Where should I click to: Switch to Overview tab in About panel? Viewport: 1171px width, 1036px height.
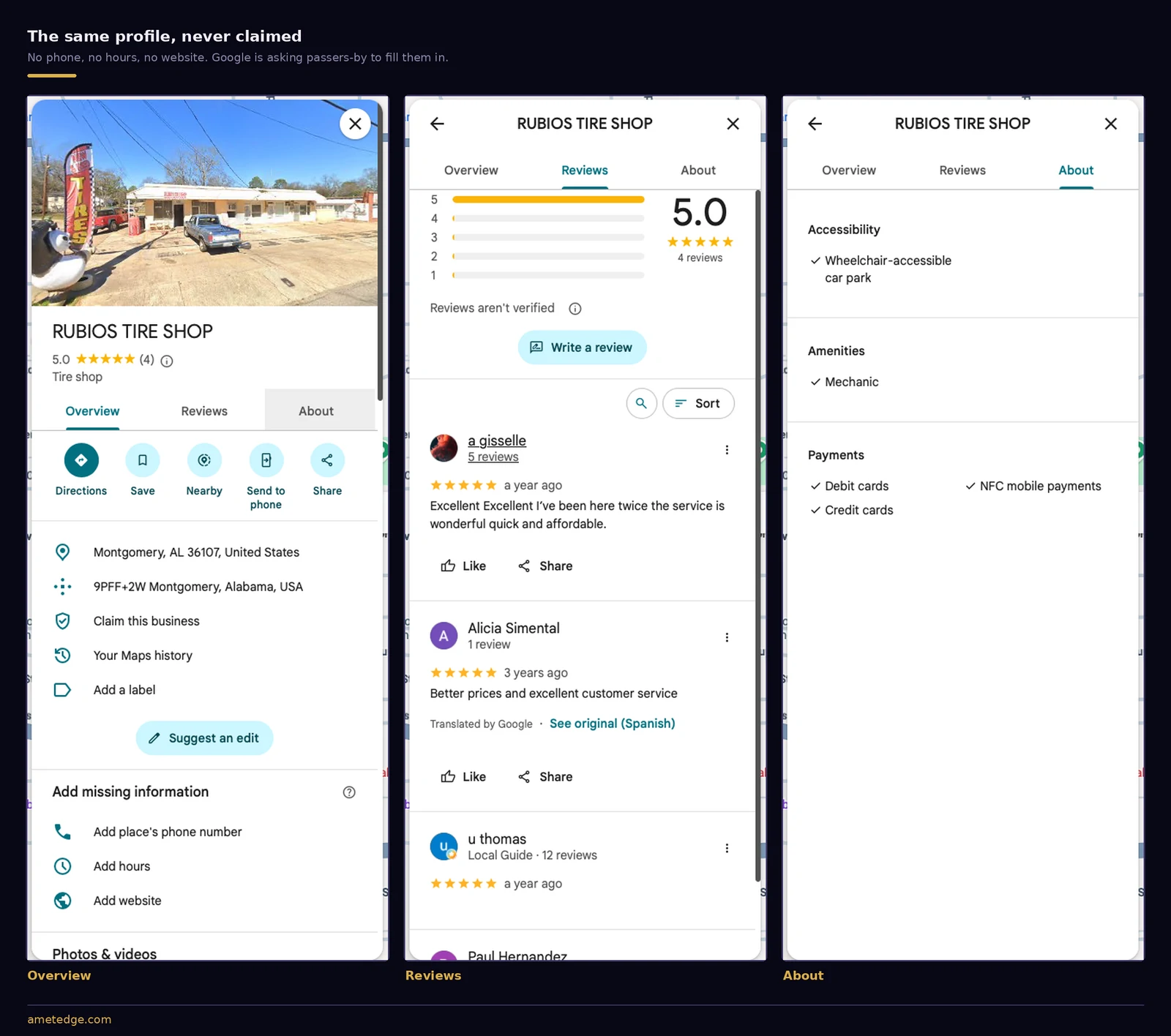coord(849,170)
